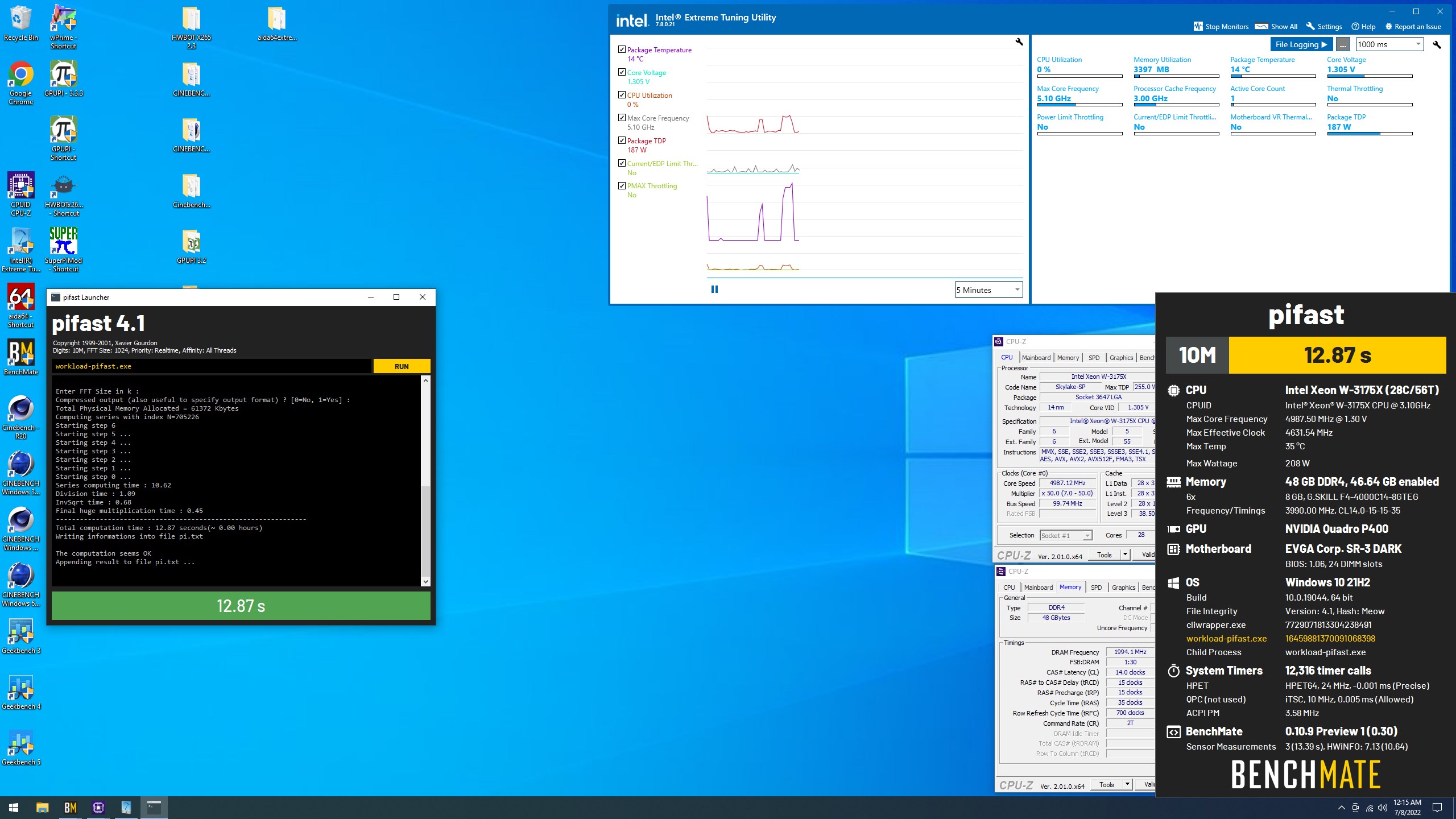Image resolution: width=1456 pixels, height=819 pixels.
Task: Open the 1000 ms interval dropdown
Action: (1389, 44)
